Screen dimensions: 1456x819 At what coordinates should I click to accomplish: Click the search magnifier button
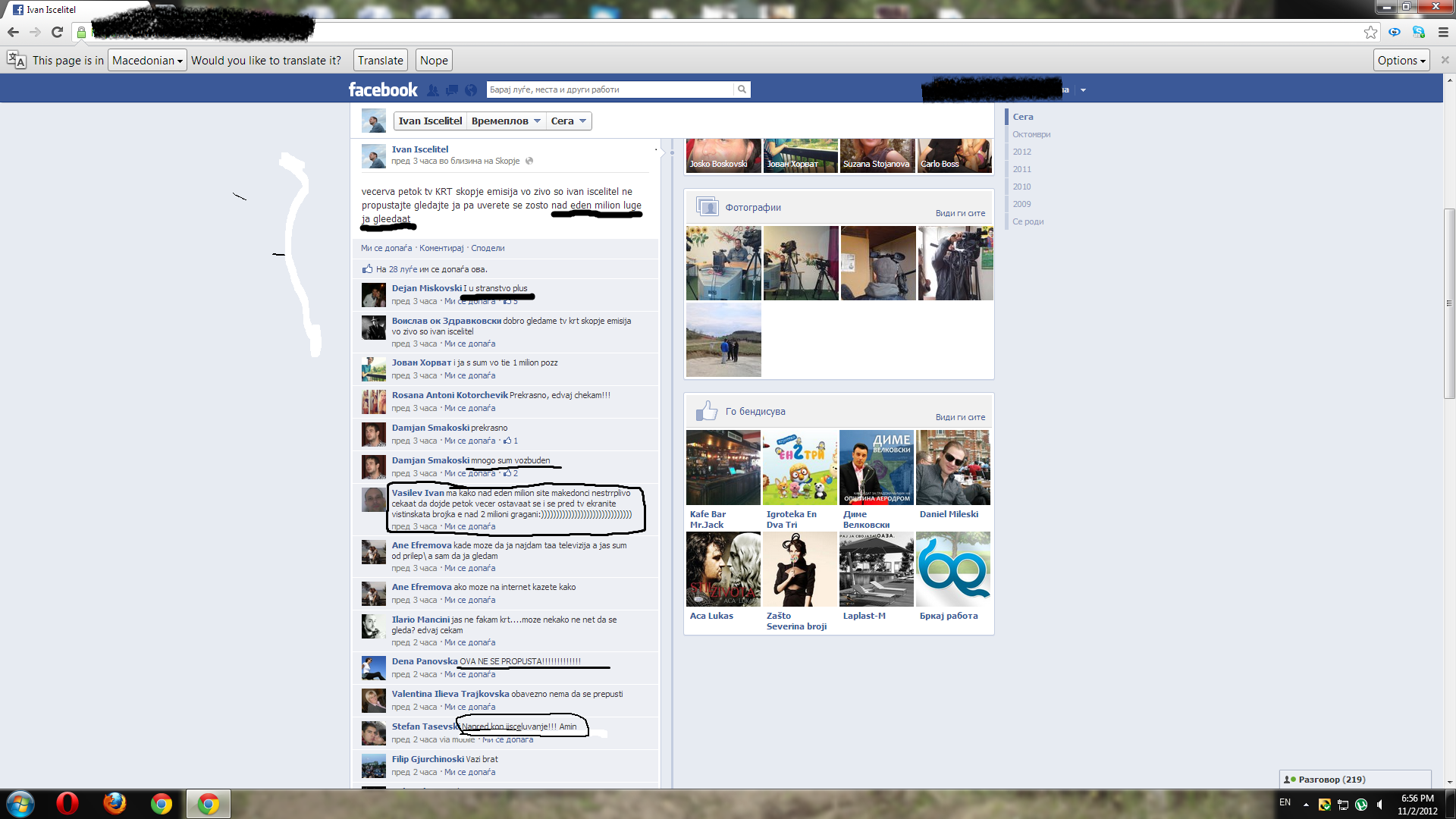742,89
